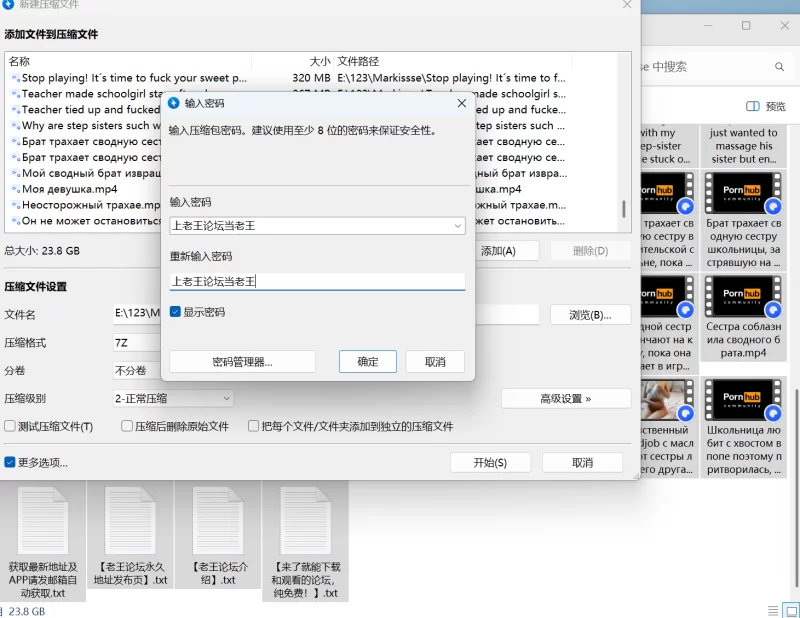Image resolution: width=800 pixels, height=618 pixels.
Task: Sort by the 大小 column header
Action: pos(320,61)
